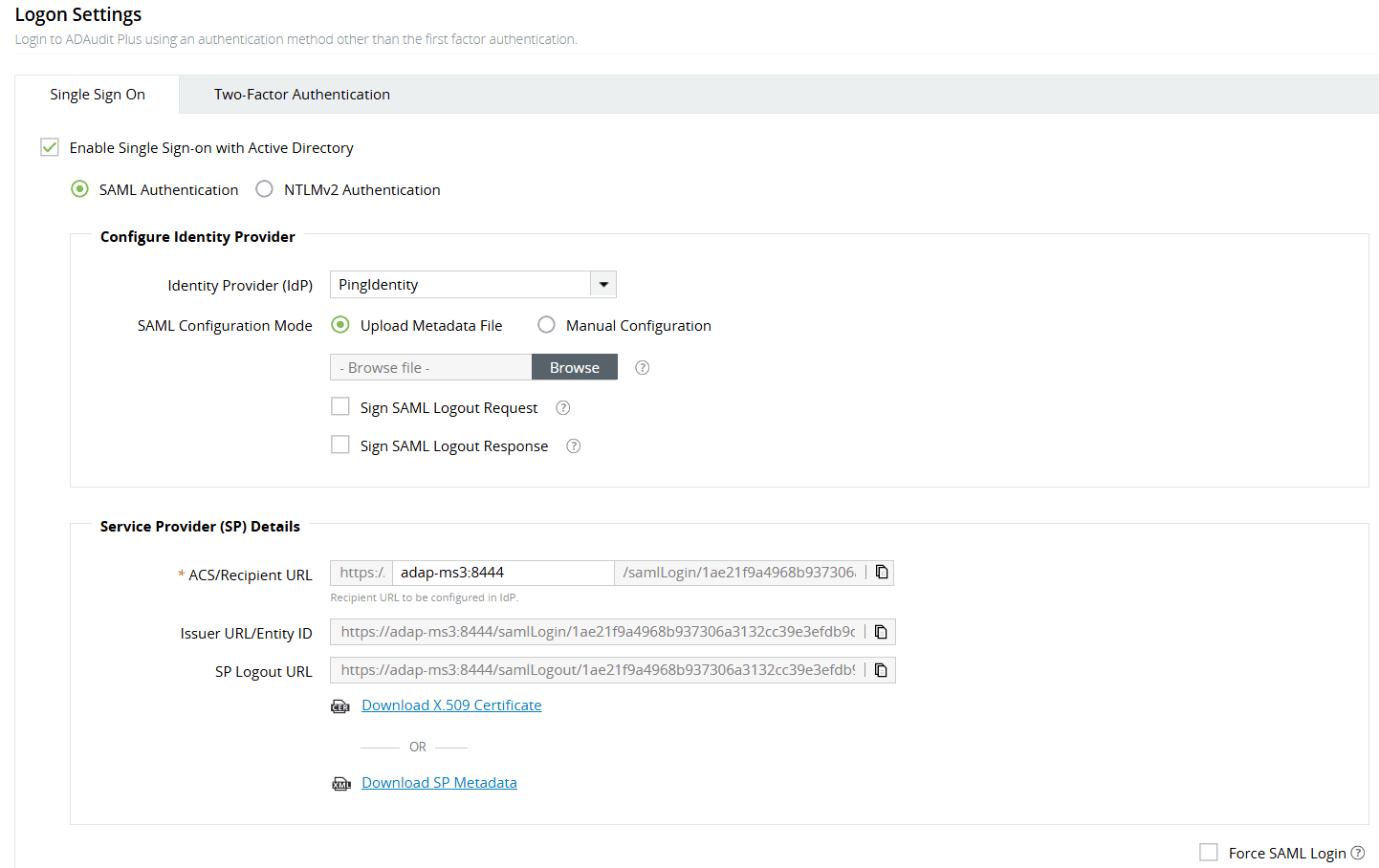Disable Single Sign-on with Active Directory

coord(49,147)
